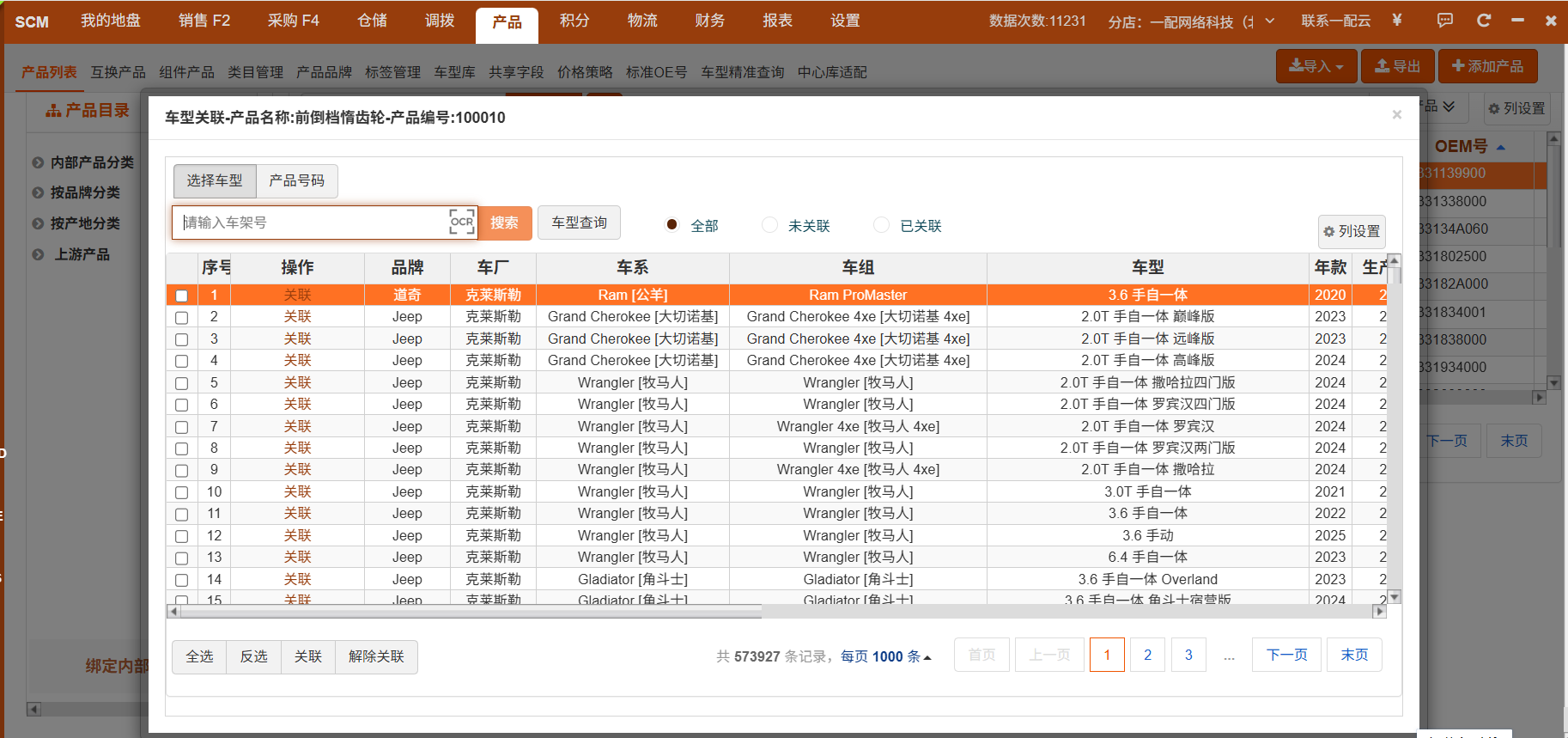Click the 关联 link in row 3
Viewport: 1568px width, 738px height.
[297, 339]
